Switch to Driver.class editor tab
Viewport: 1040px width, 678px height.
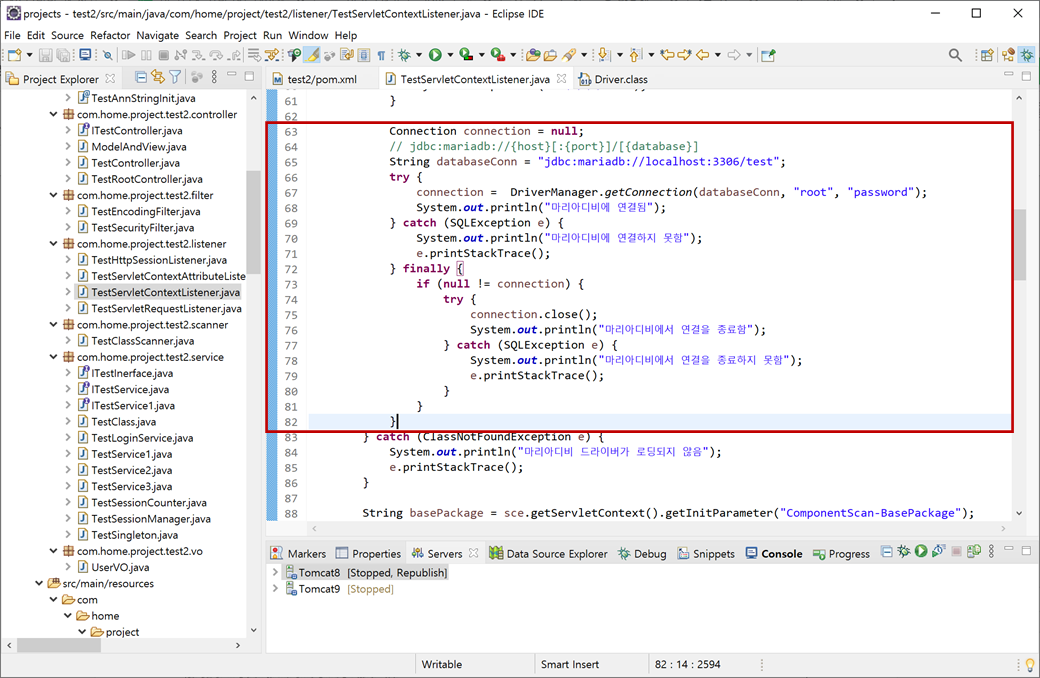[613, 79]
